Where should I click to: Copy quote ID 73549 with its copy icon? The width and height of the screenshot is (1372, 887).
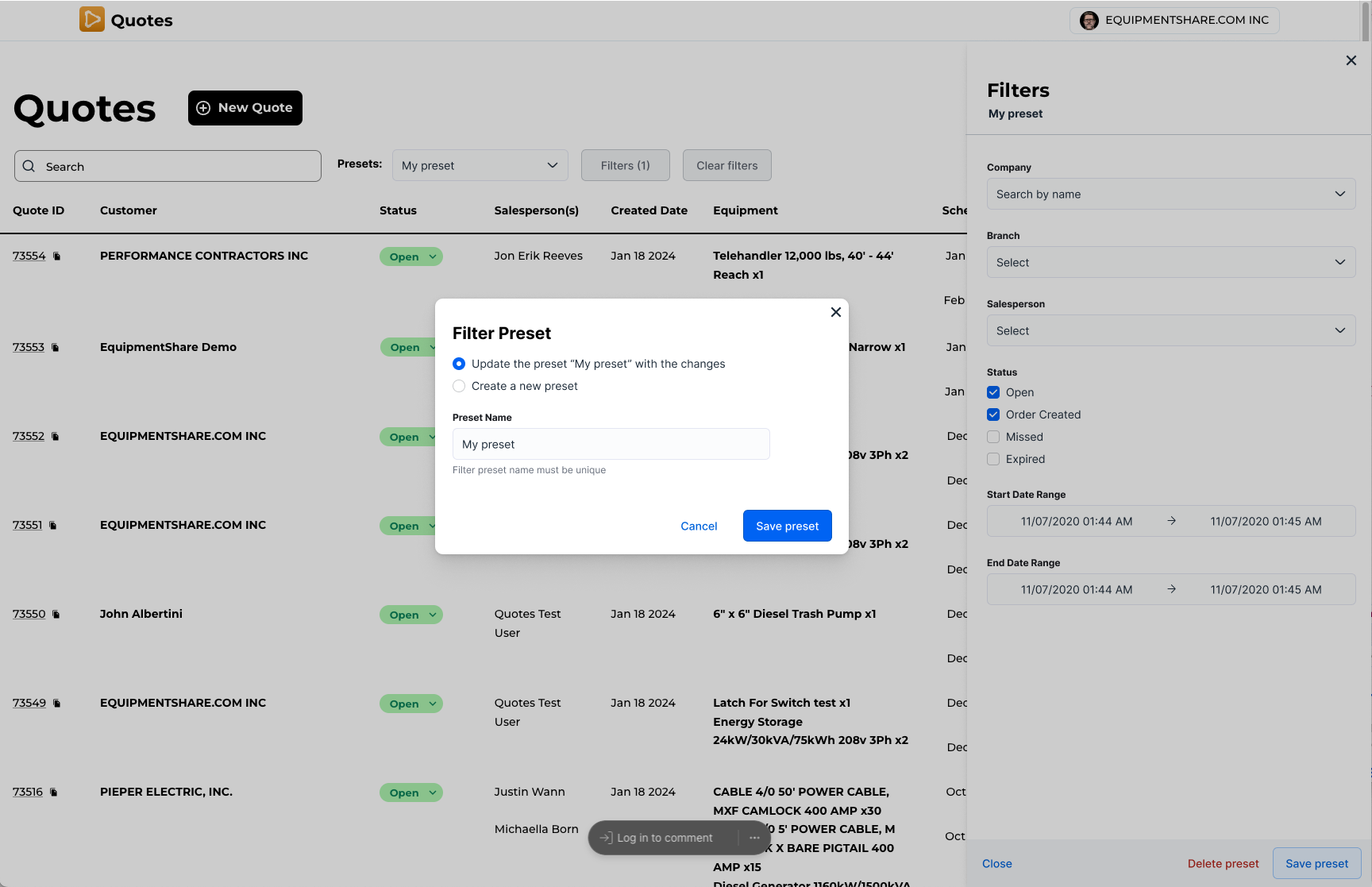click(57, 703)
